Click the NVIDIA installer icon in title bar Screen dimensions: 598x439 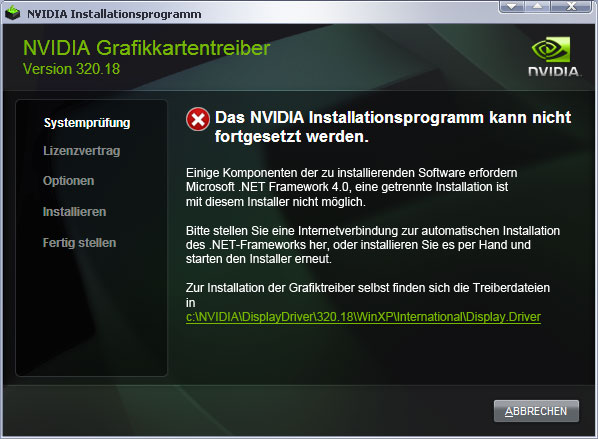[x=12, y=13]
